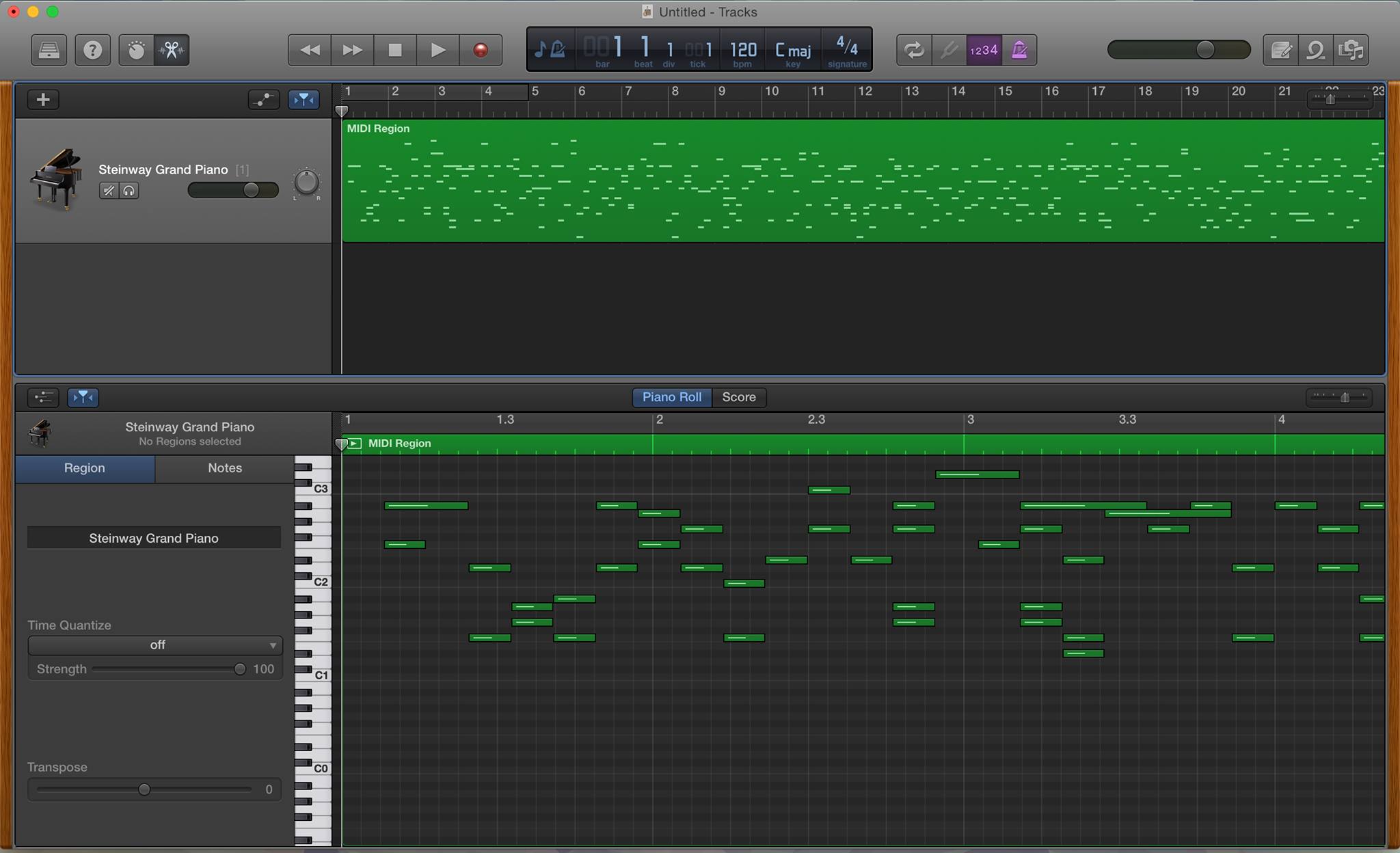1400x853 pixels.
Task: Switch to the Score tab
Action: tap(738, 397)
